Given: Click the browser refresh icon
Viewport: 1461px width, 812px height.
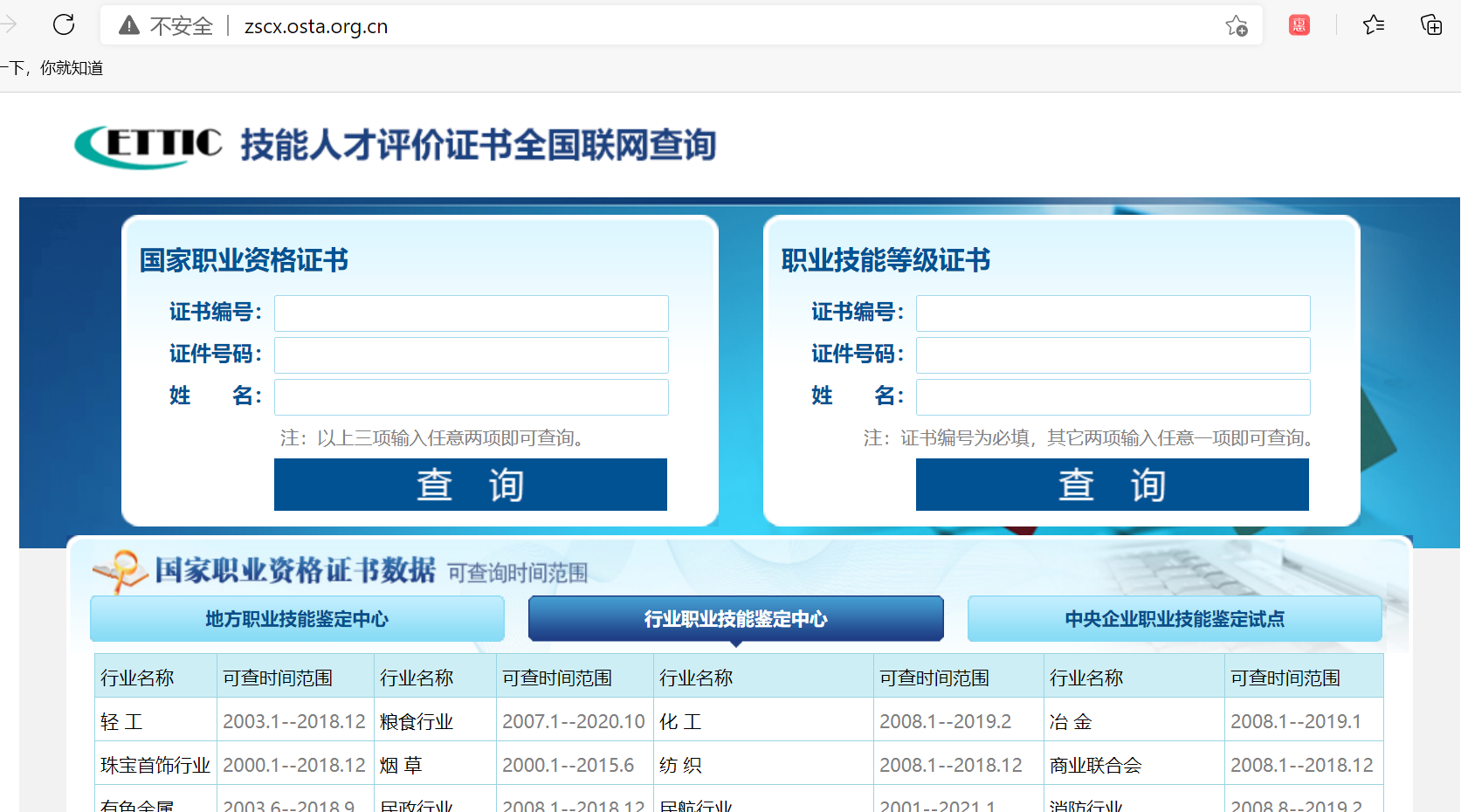Looking at the screenshot, I should pos(64,24).
